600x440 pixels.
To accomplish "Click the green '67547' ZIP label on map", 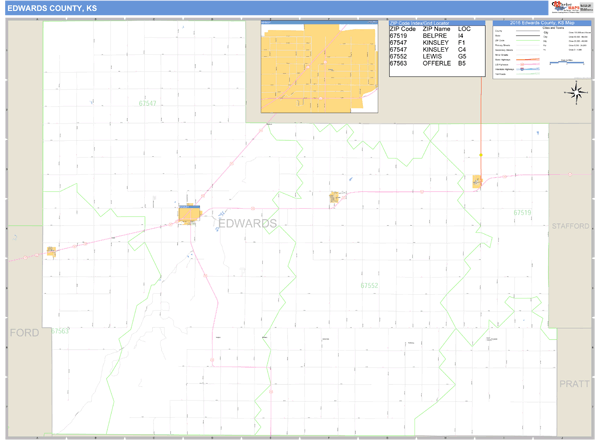I will tap(147, 103).
